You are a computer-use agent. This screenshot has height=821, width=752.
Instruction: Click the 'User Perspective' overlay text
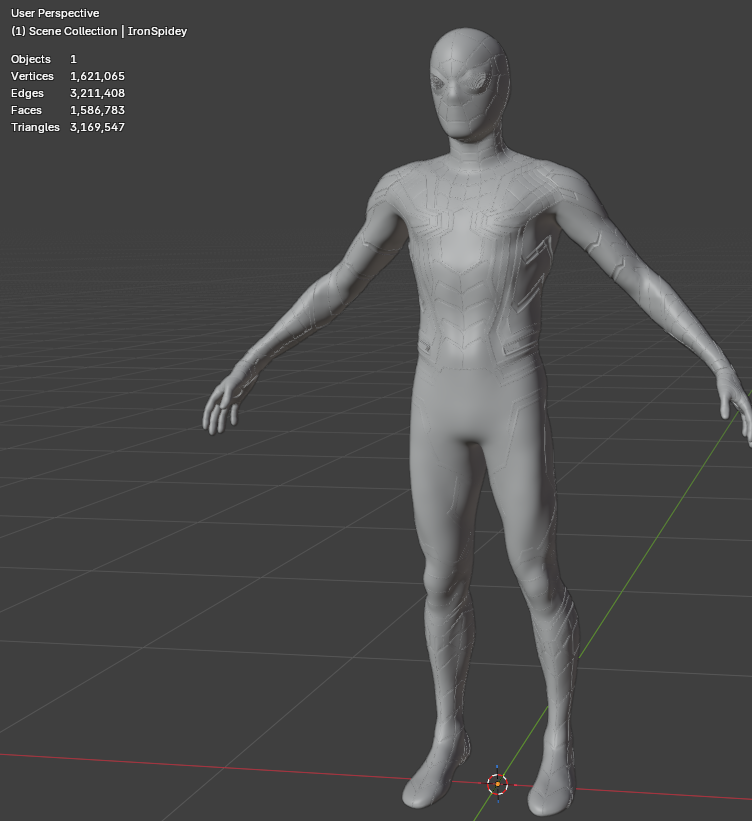click(x=55, y=13)
